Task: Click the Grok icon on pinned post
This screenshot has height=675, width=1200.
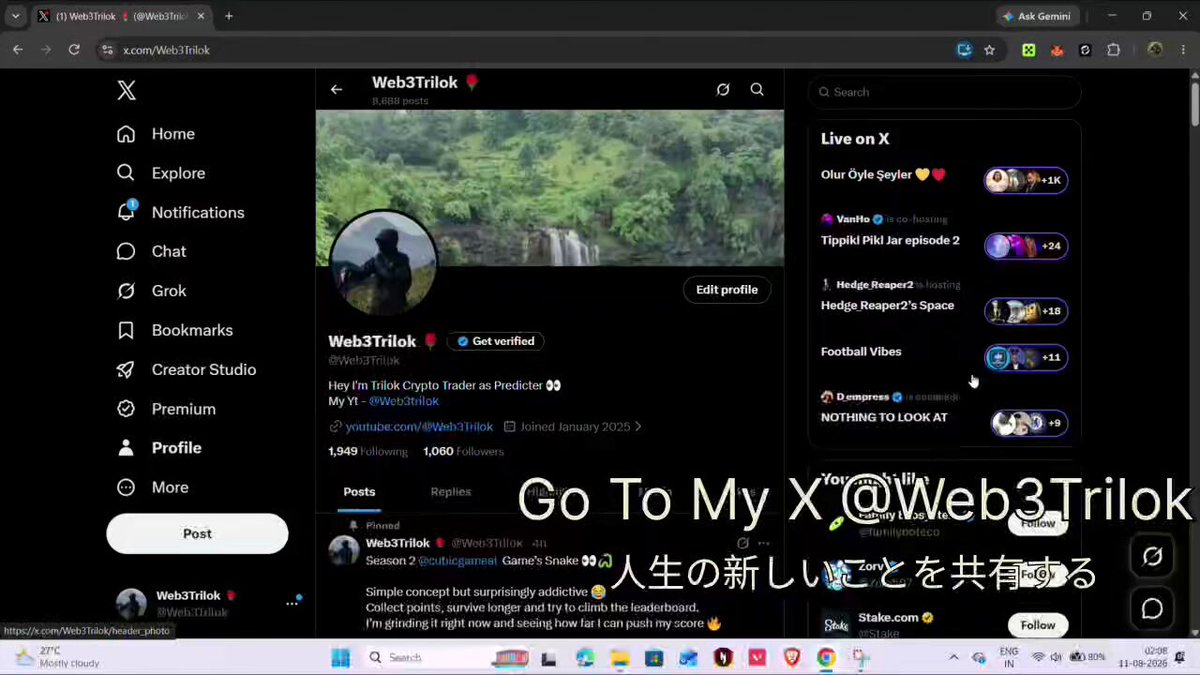Action: coord(743,543)
